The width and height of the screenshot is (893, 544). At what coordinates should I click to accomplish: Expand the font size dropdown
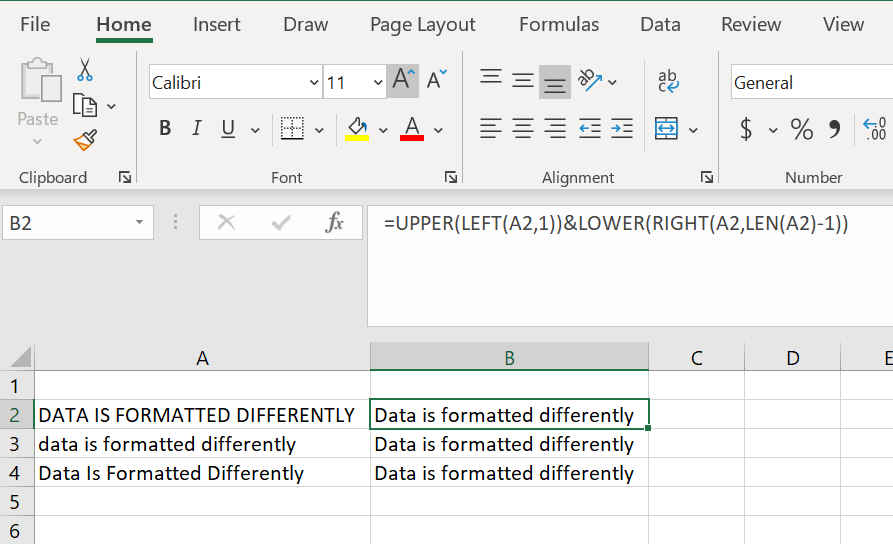point(378,83)
